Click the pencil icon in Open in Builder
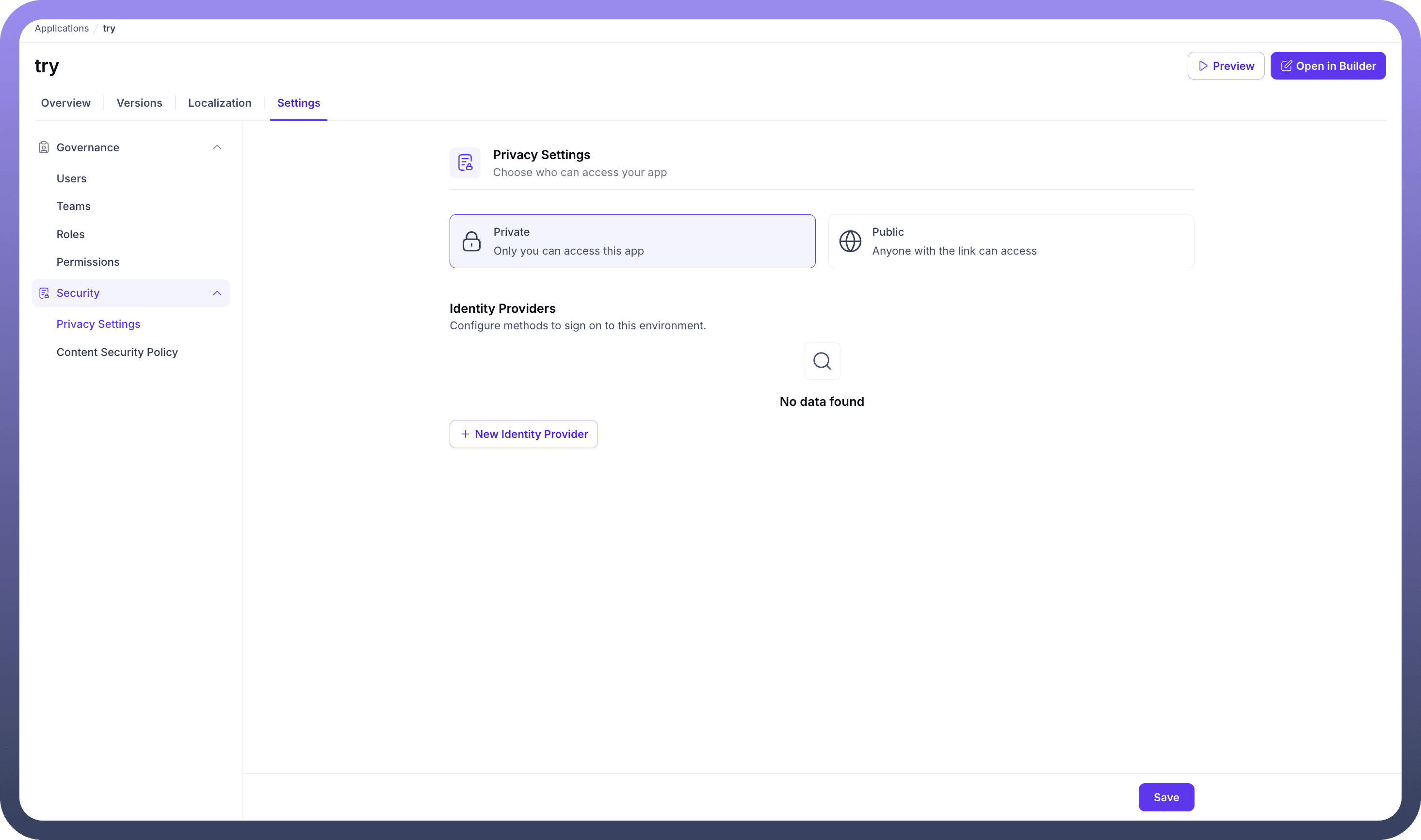 coord(1286,66)
